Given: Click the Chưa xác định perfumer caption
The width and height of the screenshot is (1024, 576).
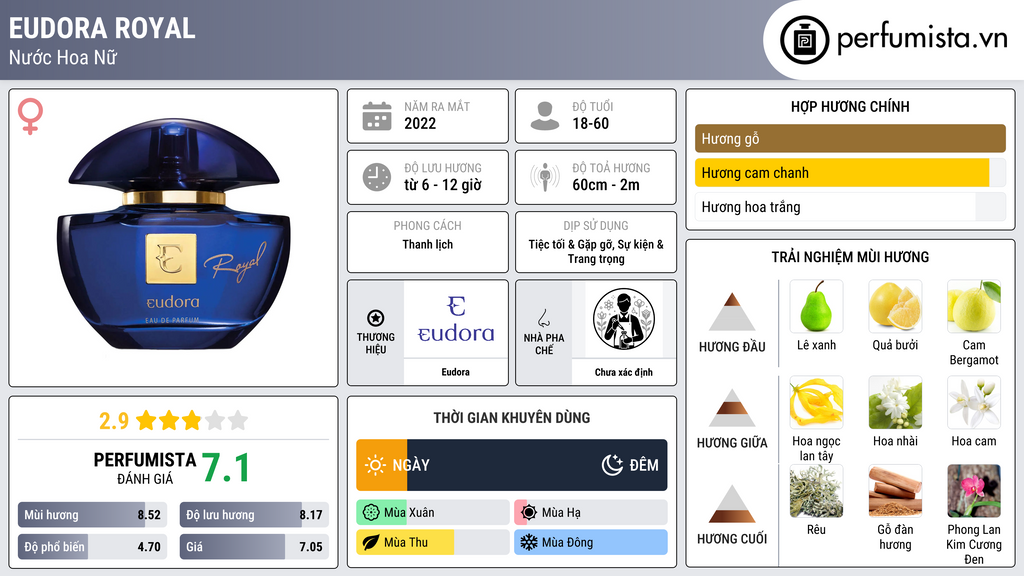Looking at the screenshot, I should click(624, 372).
